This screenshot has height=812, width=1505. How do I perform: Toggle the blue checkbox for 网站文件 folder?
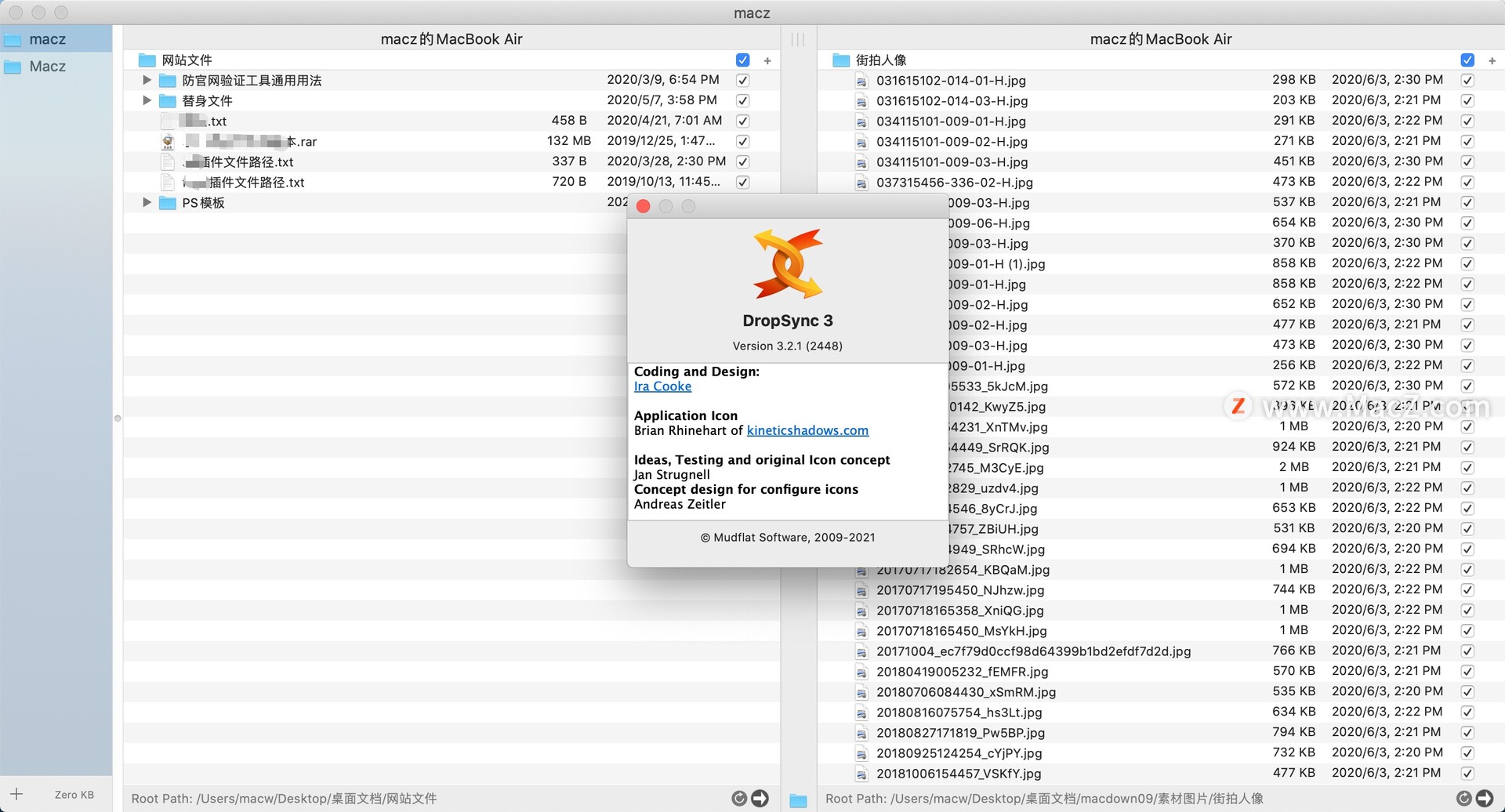click(743, 60)
